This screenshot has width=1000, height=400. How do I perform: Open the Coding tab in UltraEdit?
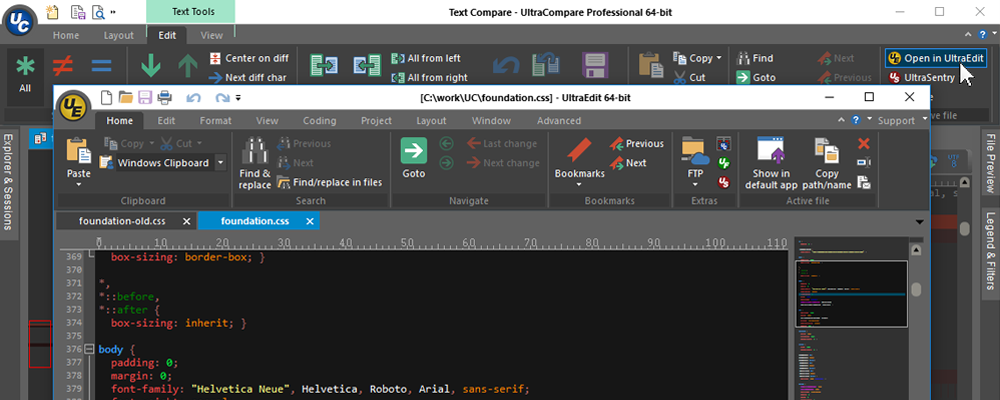pos(320,121)
